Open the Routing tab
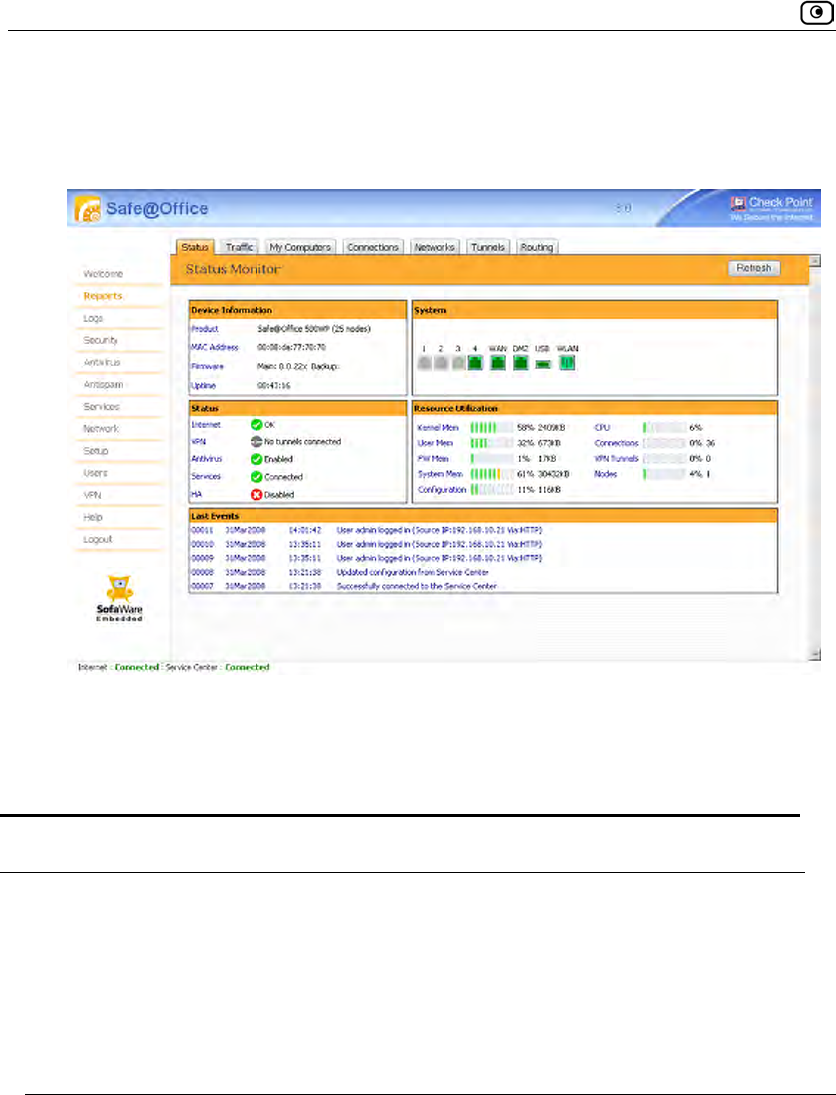Screen dimensions: 836x1095 pyautogui.click(x=536, y=247)
